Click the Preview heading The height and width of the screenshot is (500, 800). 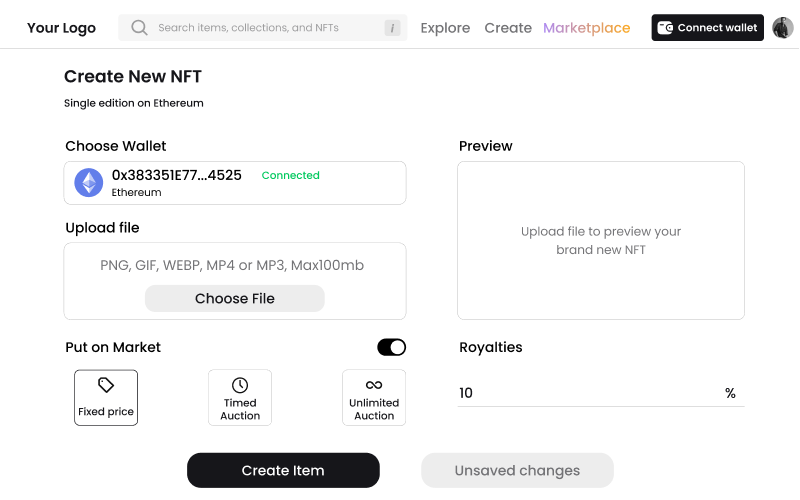486,146
